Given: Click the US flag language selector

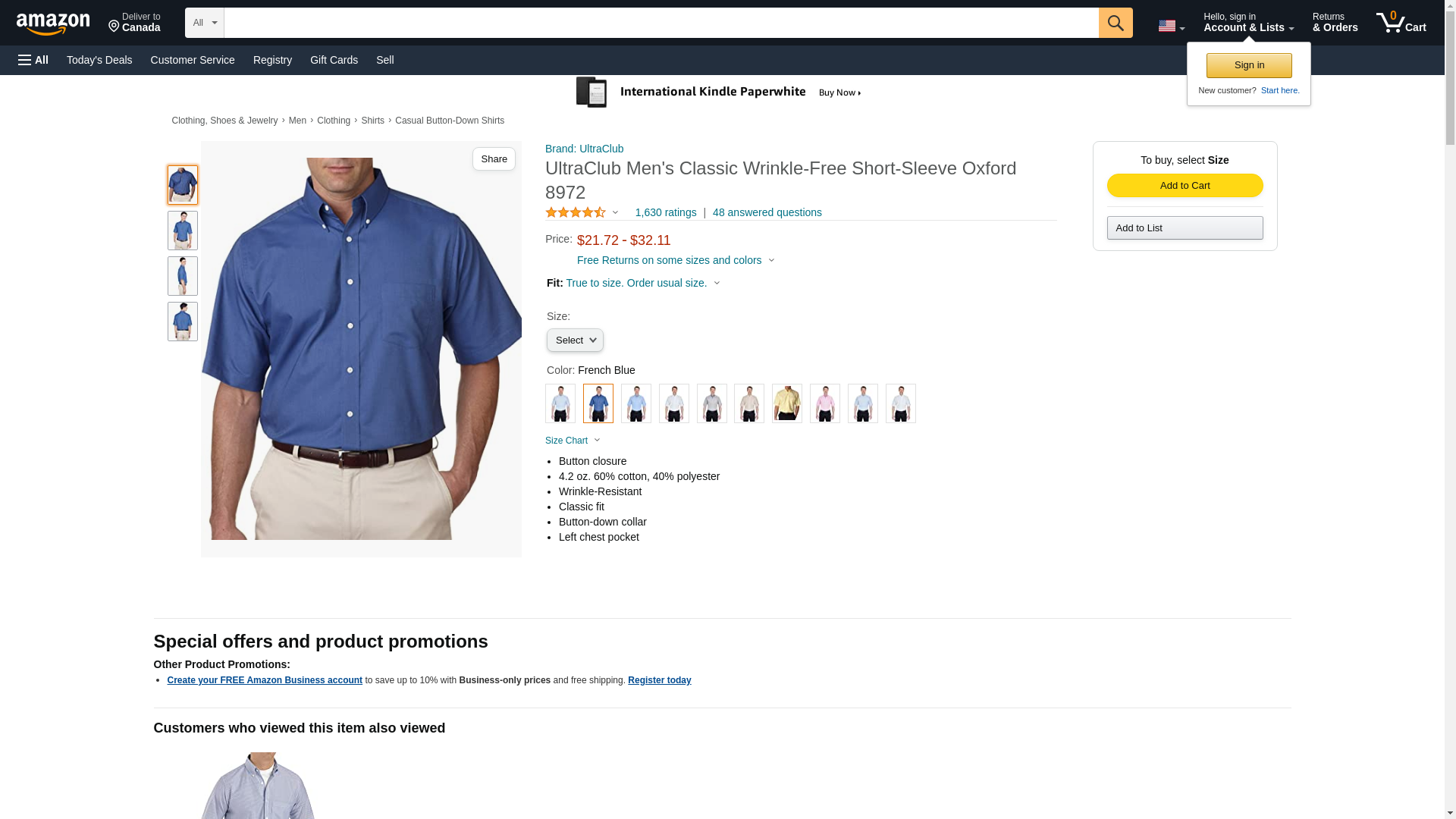Looking at the screenshot, I should [x=1171, y=26].
